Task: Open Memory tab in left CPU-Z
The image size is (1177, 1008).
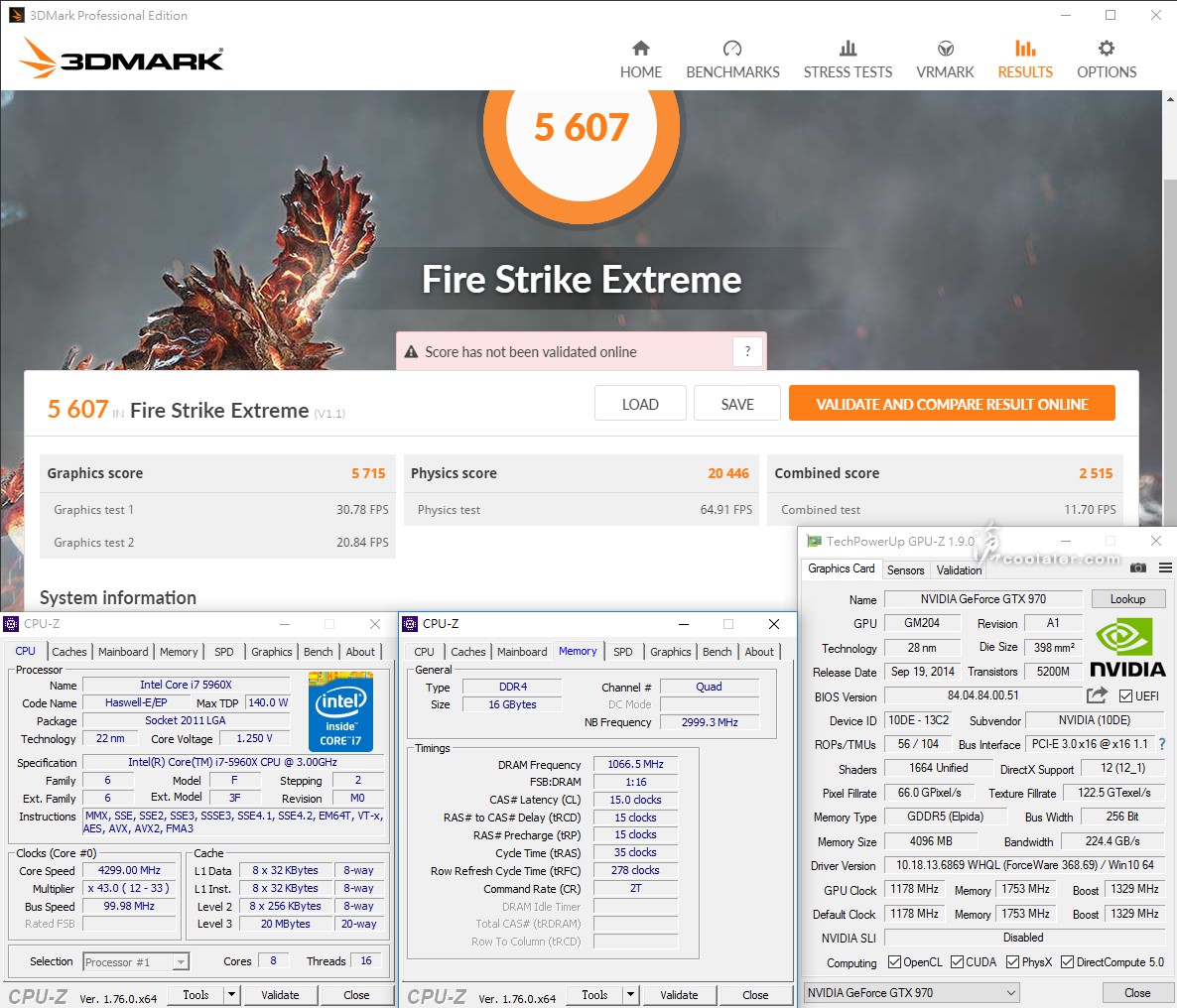Action: coord(179,652)
